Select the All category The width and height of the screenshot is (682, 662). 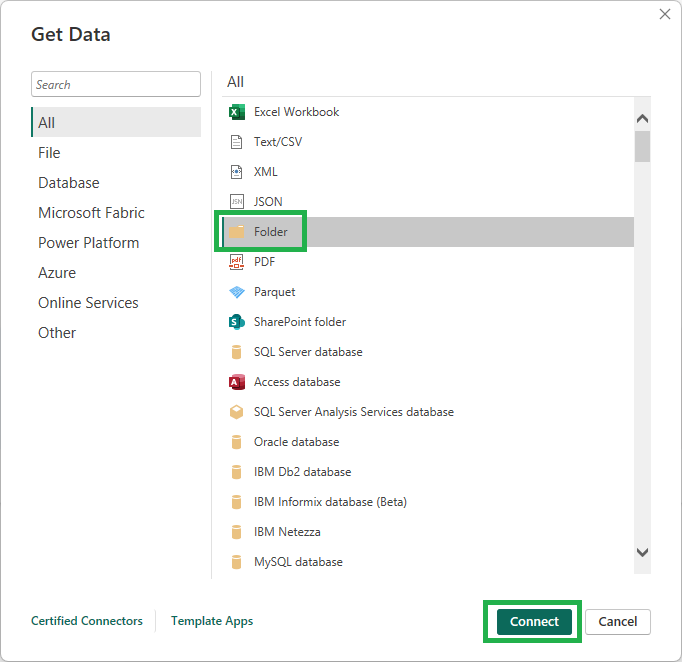point(116,122)
